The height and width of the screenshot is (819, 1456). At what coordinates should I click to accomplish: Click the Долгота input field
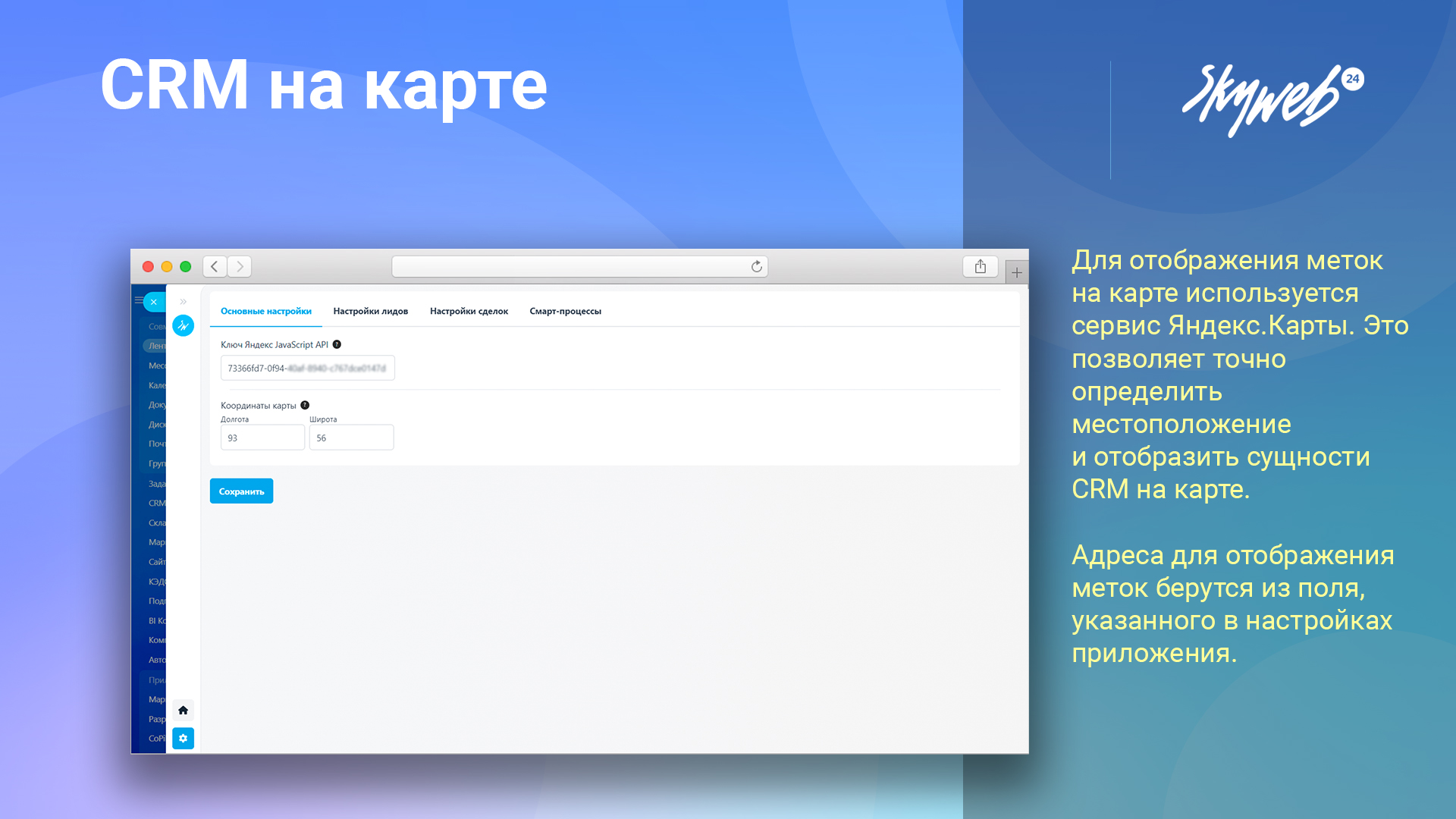pos(262,438)
